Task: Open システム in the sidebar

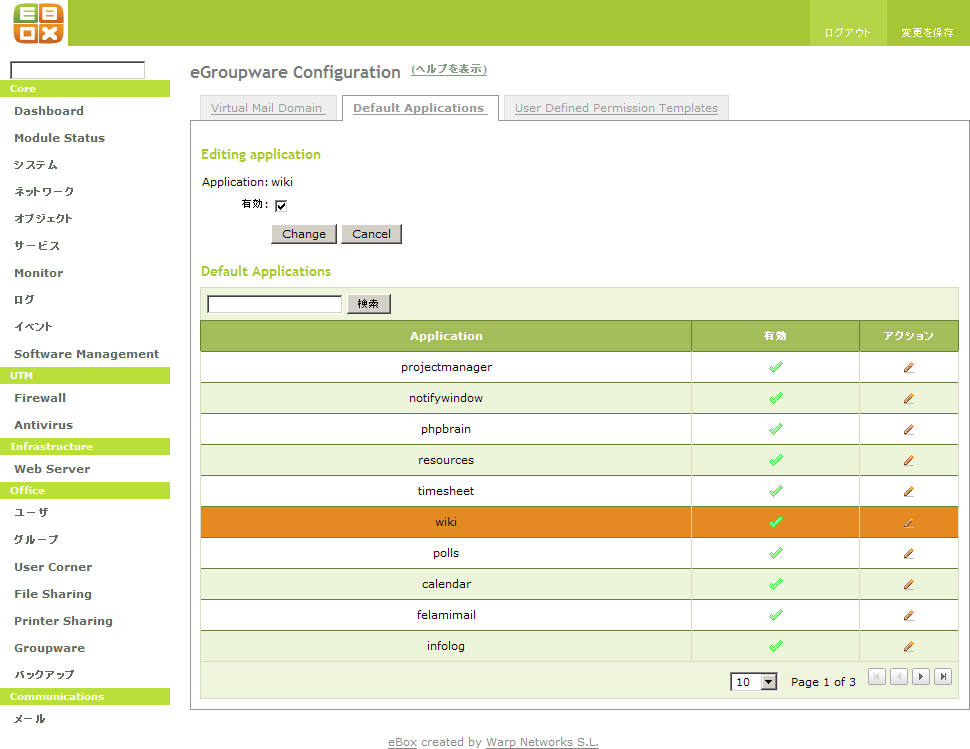Action: [x=35, y=165]
